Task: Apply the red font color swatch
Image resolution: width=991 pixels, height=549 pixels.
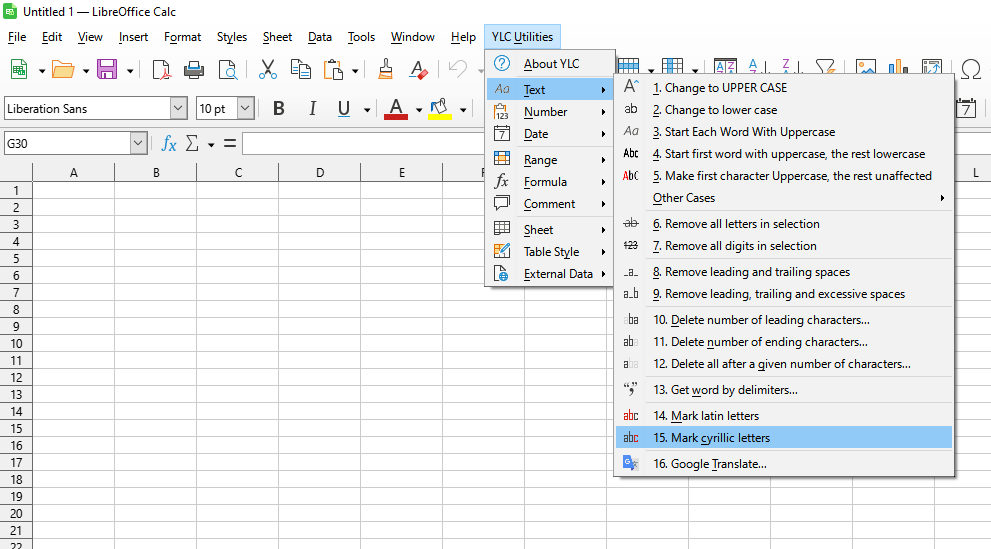Action: (x=396, y=108)
